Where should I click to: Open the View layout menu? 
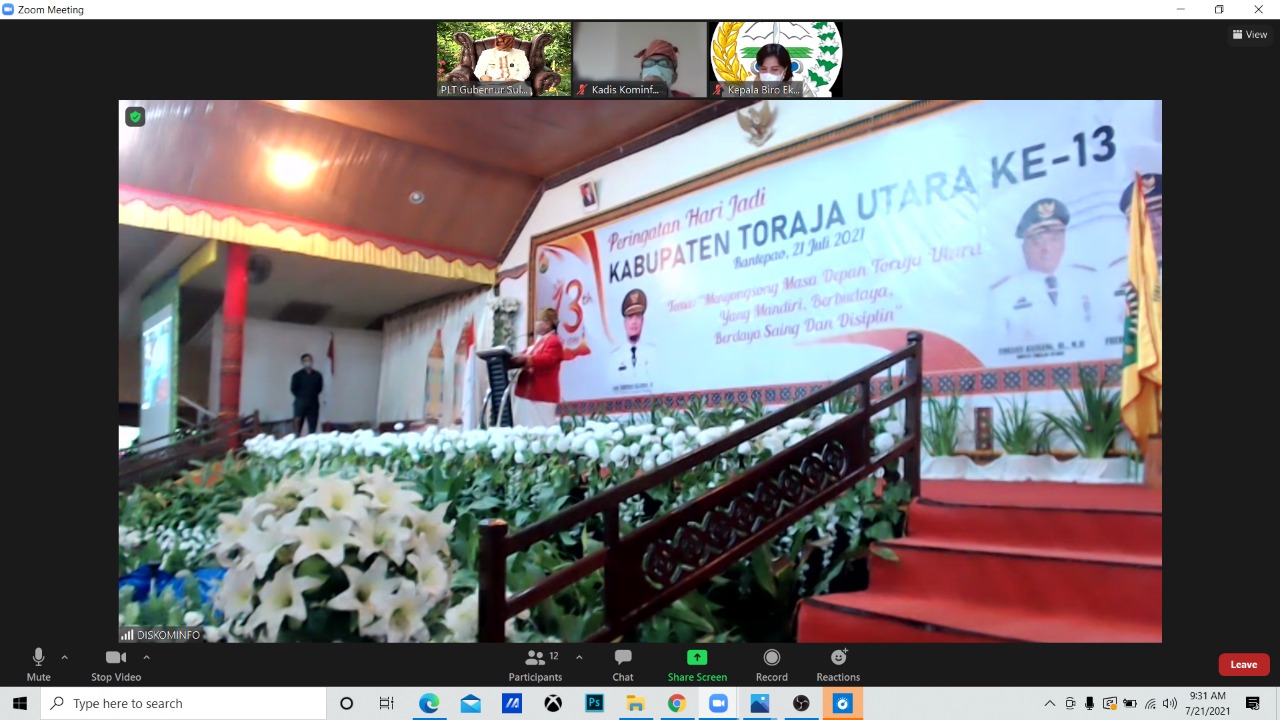pos(1250,34)
